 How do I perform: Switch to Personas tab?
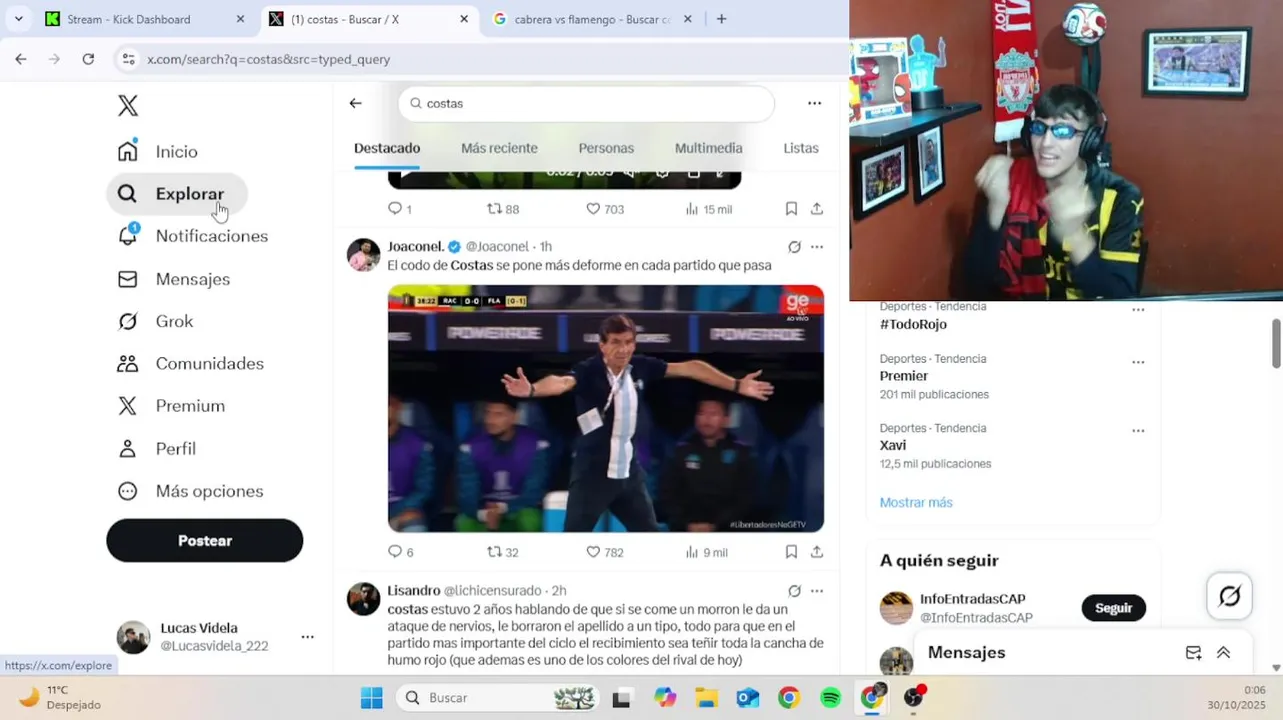click(x=606, y=148)
